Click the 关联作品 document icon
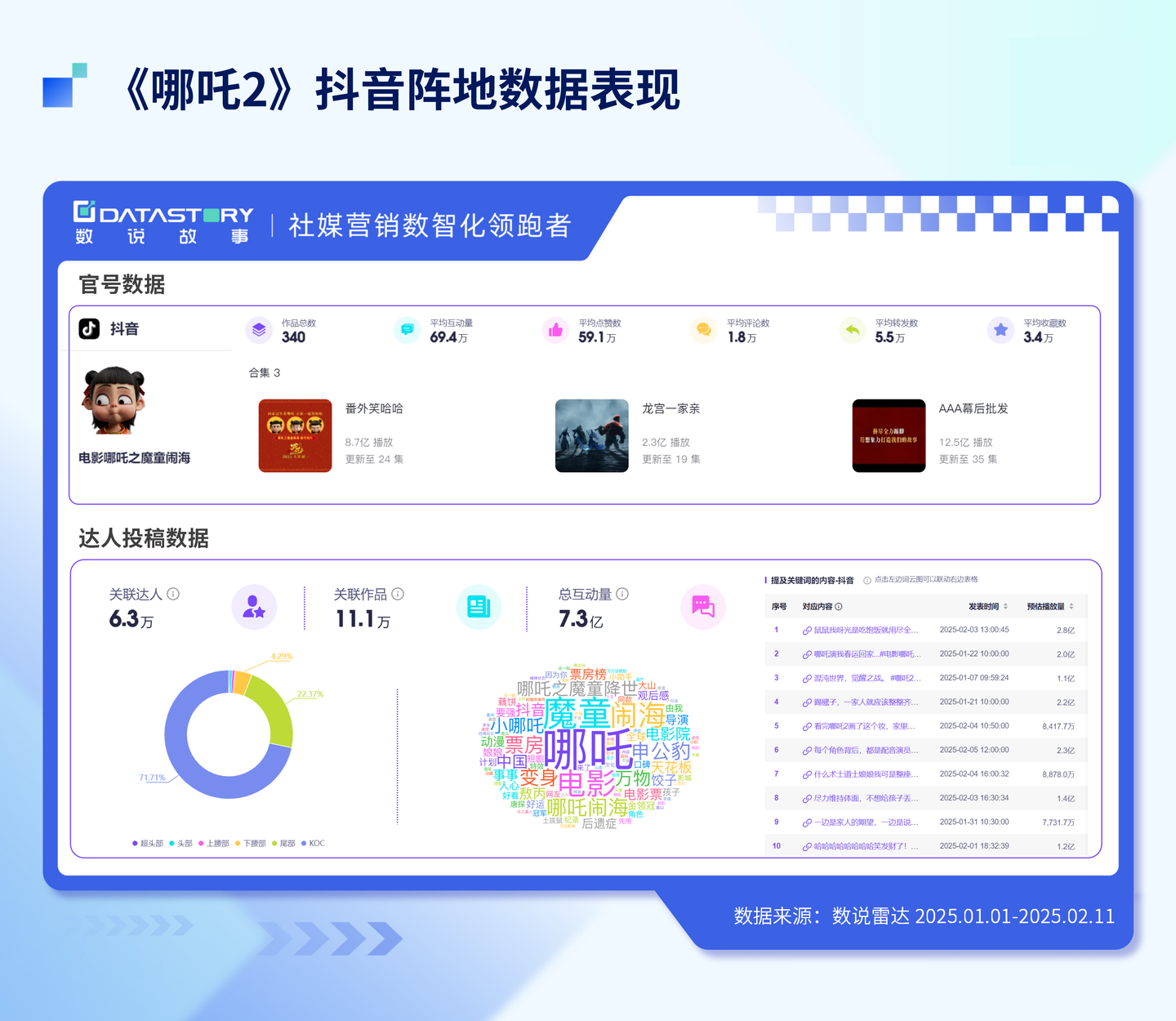This screenshot has height=1021, width=1176. pyautogui.click(x=479, y=607)
